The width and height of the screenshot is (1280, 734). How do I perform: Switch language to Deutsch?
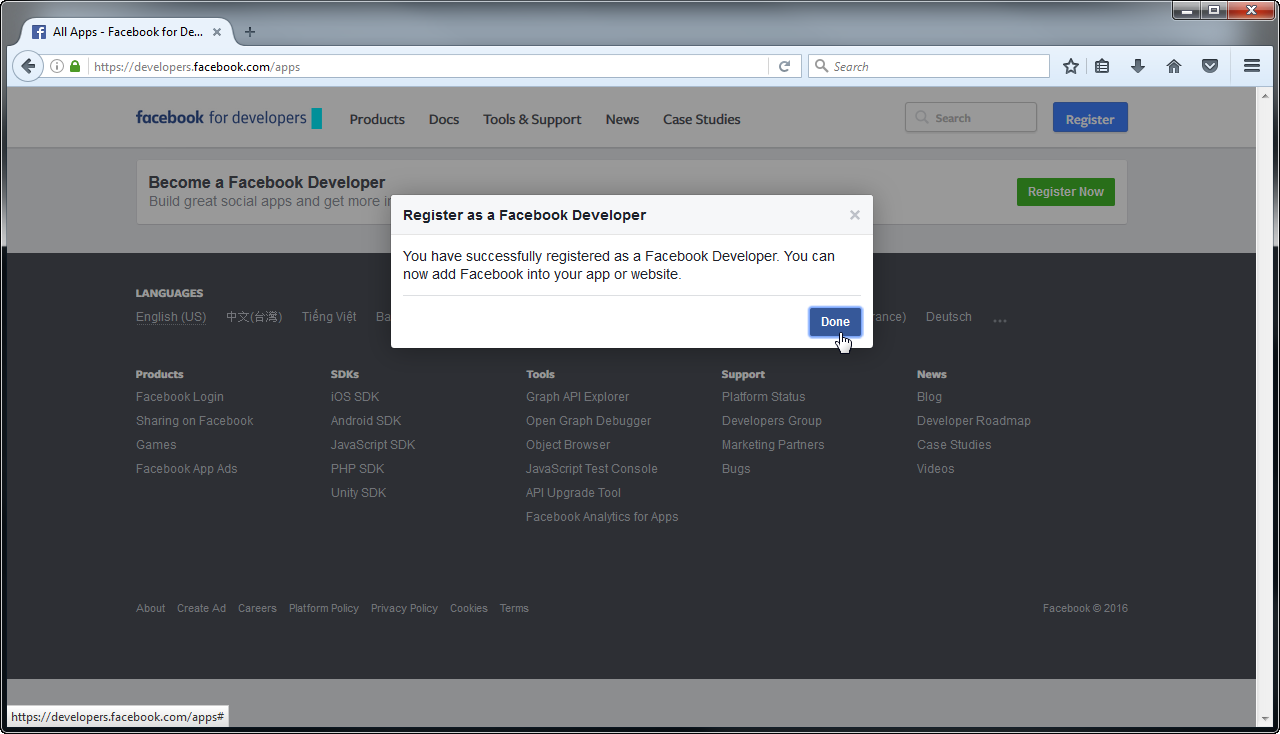click(x=949, y=316)
